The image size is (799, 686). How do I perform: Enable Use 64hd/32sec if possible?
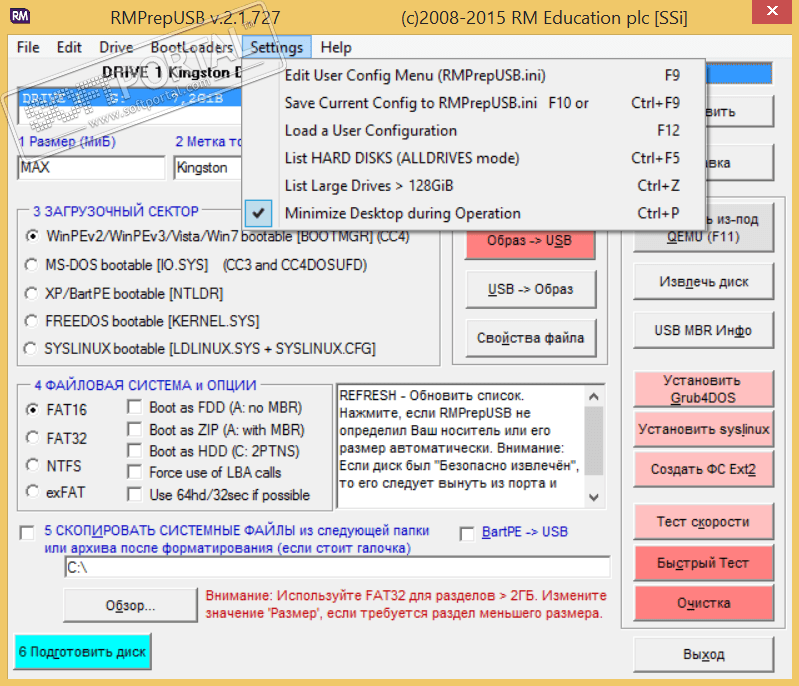(x=135, y=495)
